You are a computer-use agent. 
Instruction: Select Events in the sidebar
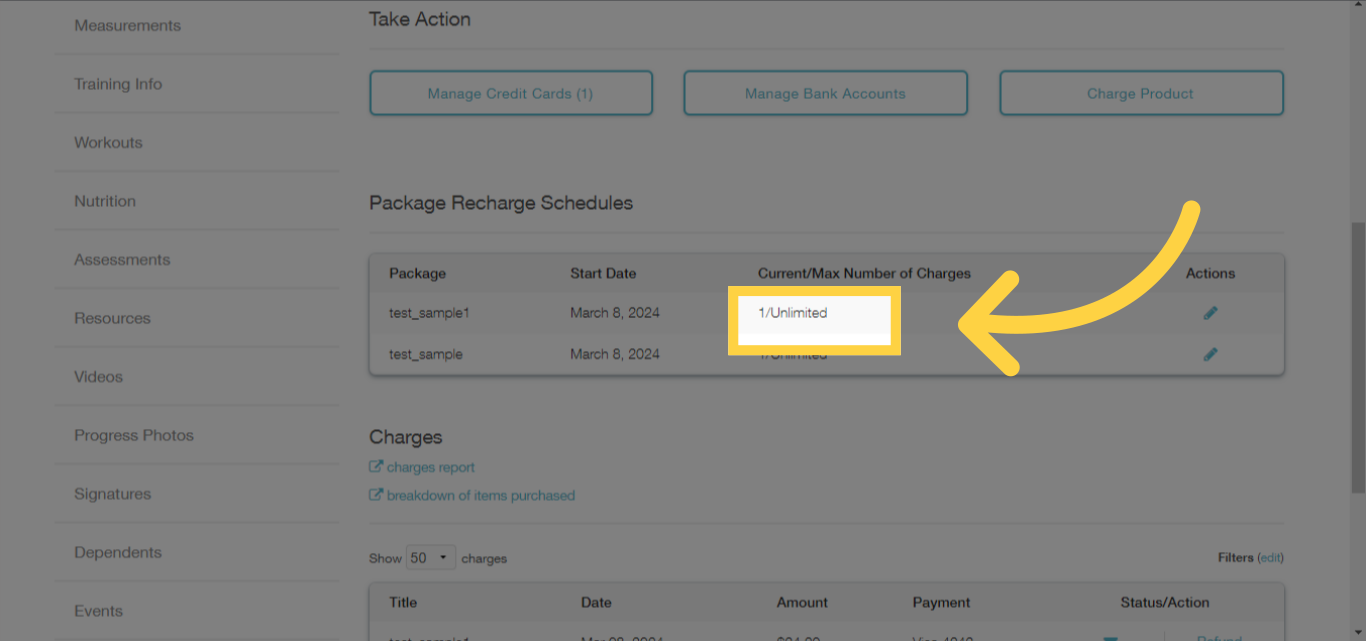(x=98, y=611)
